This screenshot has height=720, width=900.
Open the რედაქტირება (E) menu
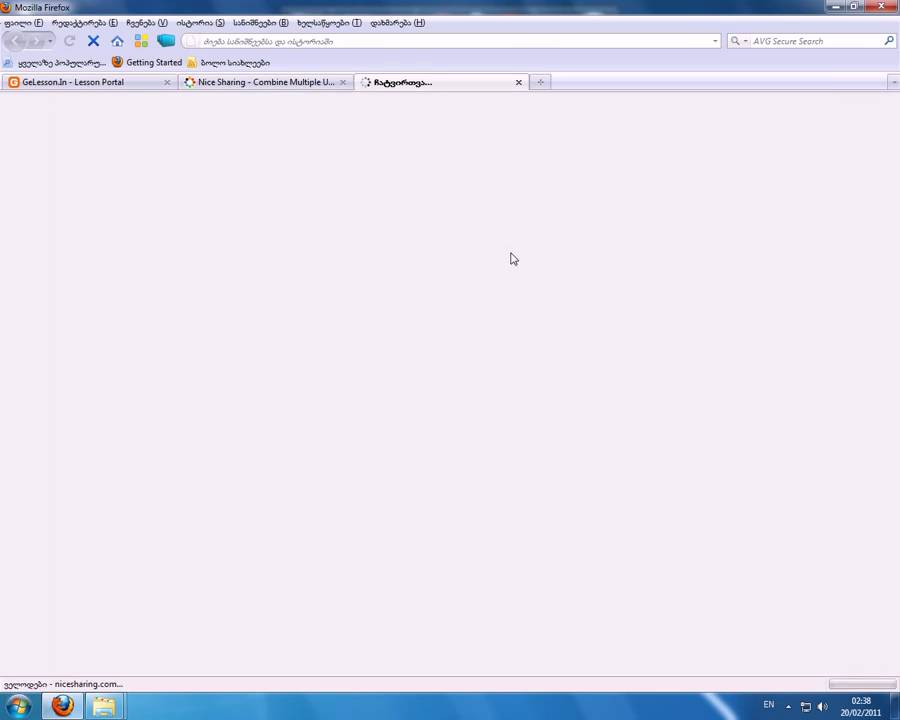(84, 23)
